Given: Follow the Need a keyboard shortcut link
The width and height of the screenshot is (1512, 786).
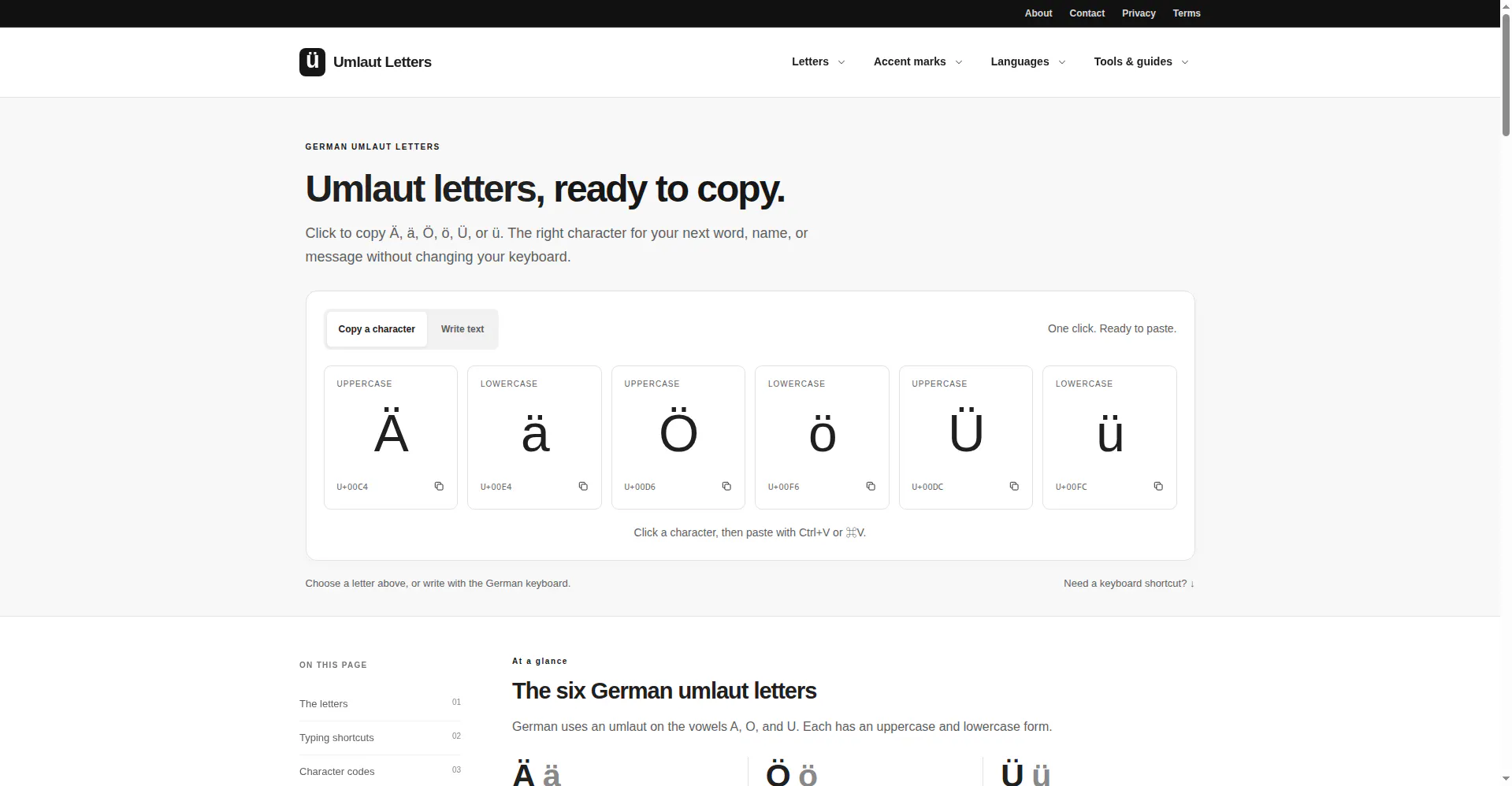Looking at the screenshot, I should (1129, 584).
